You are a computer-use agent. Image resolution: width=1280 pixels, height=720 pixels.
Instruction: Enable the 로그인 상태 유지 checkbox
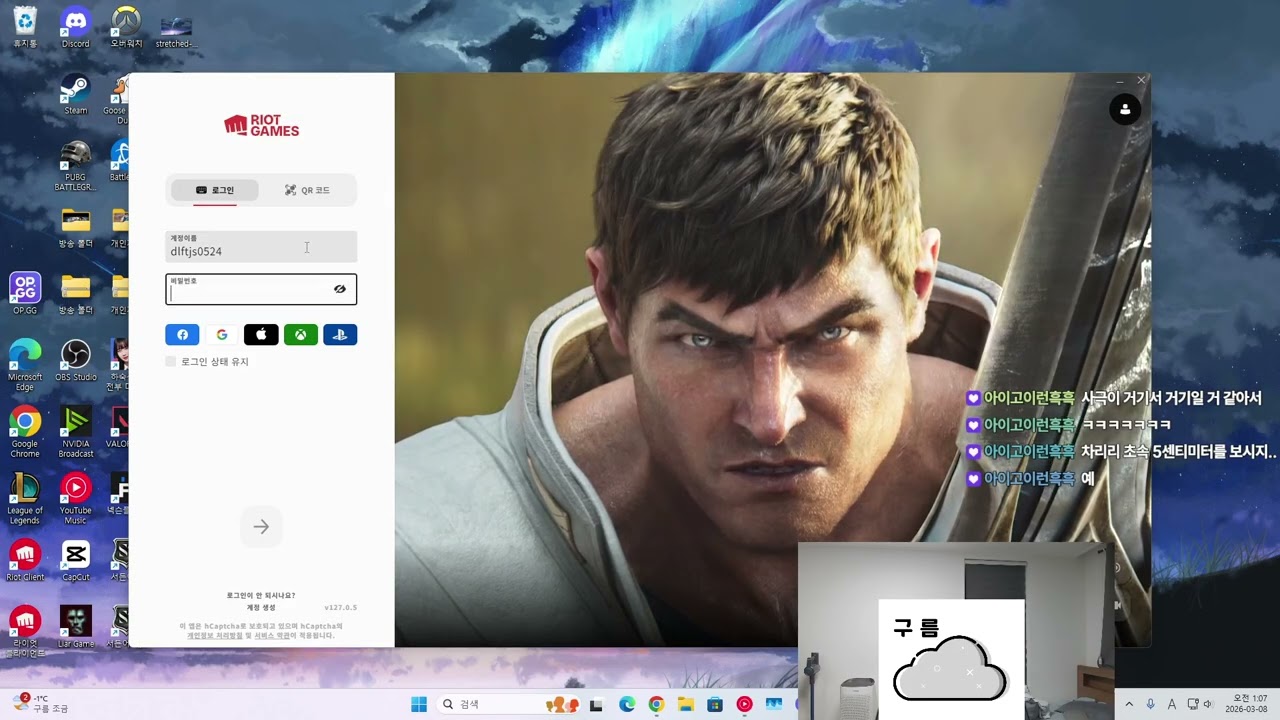(171, 361)
